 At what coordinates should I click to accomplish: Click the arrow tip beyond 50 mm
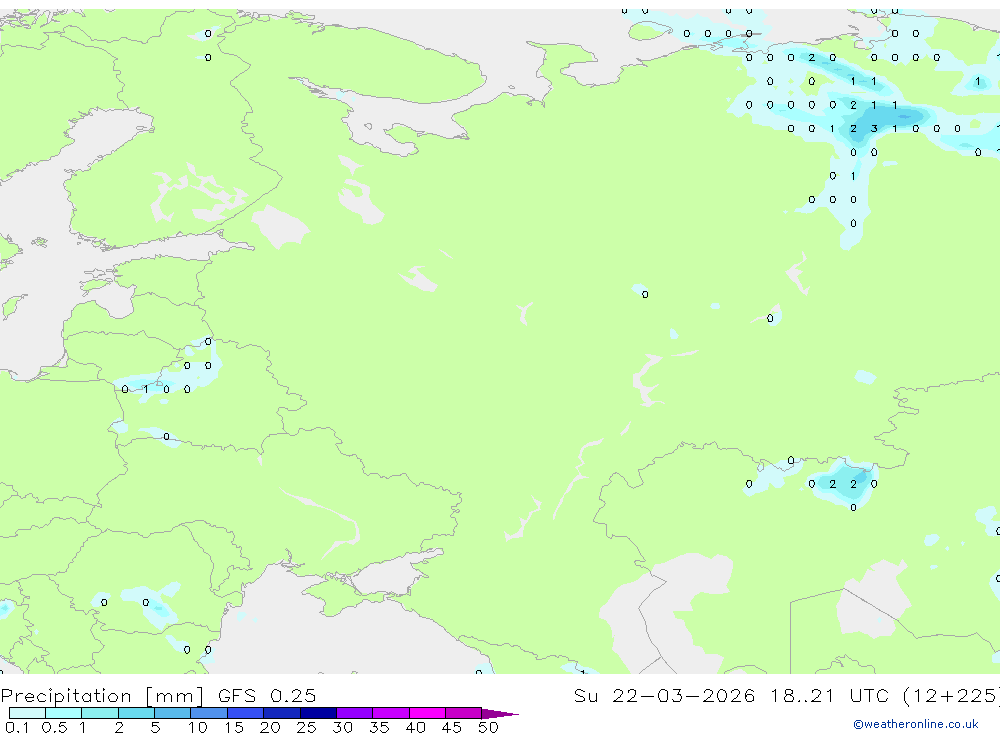501,714
